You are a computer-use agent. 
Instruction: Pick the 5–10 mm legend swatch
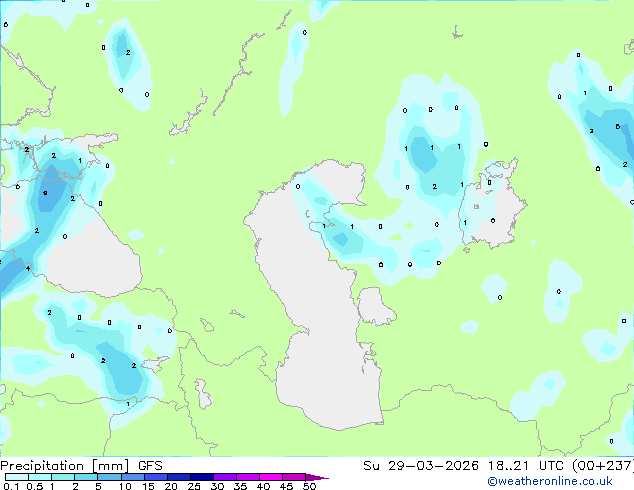(x=109, y=477)
